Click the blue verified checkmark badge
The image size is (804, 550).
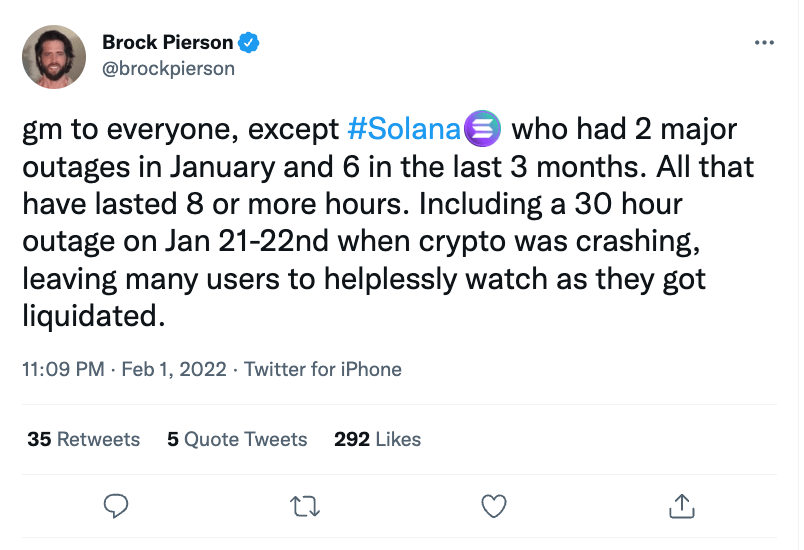click(x=250, y=43)
